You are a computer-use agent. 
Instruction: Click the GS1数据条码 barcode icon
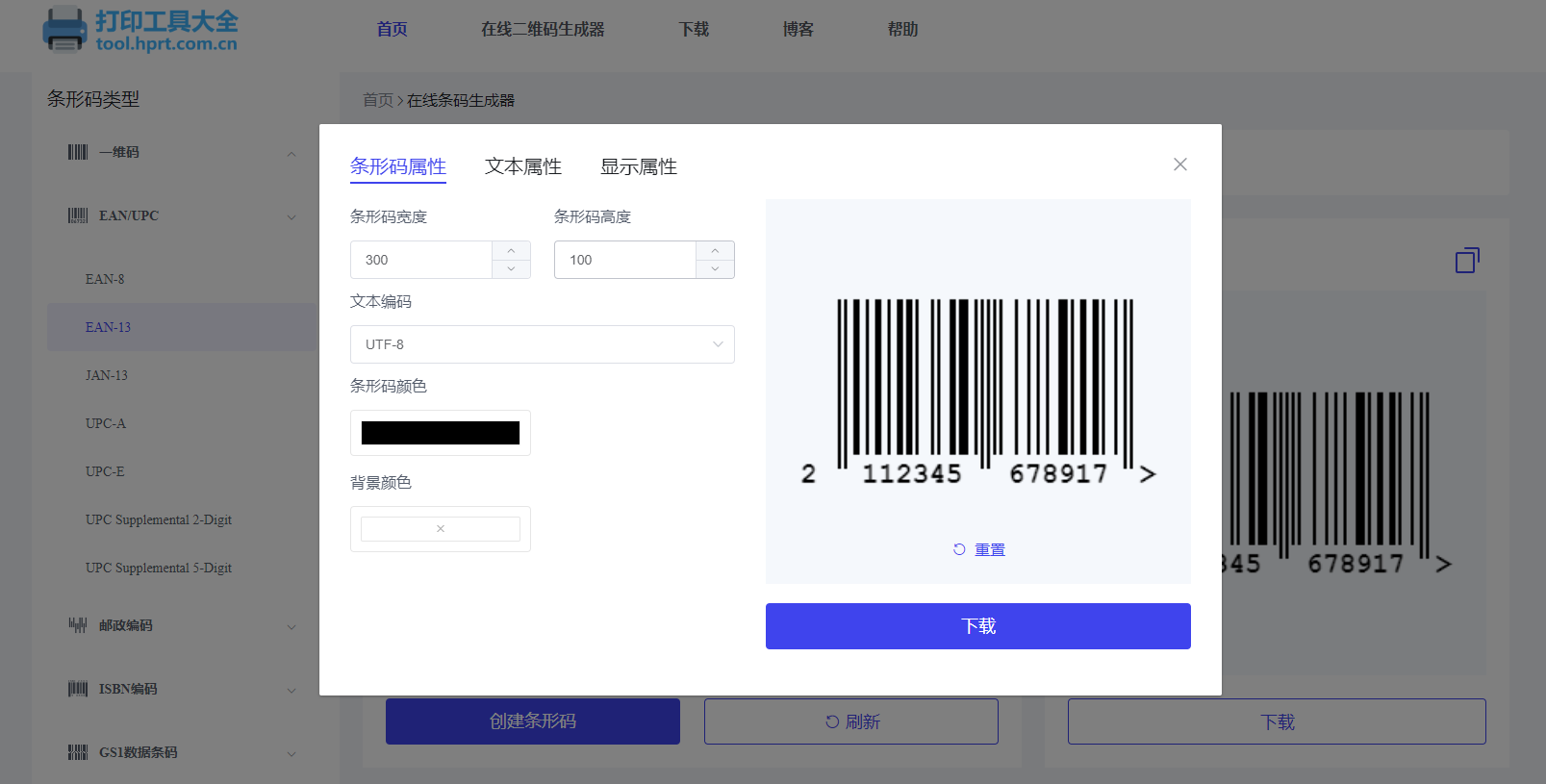78,752
